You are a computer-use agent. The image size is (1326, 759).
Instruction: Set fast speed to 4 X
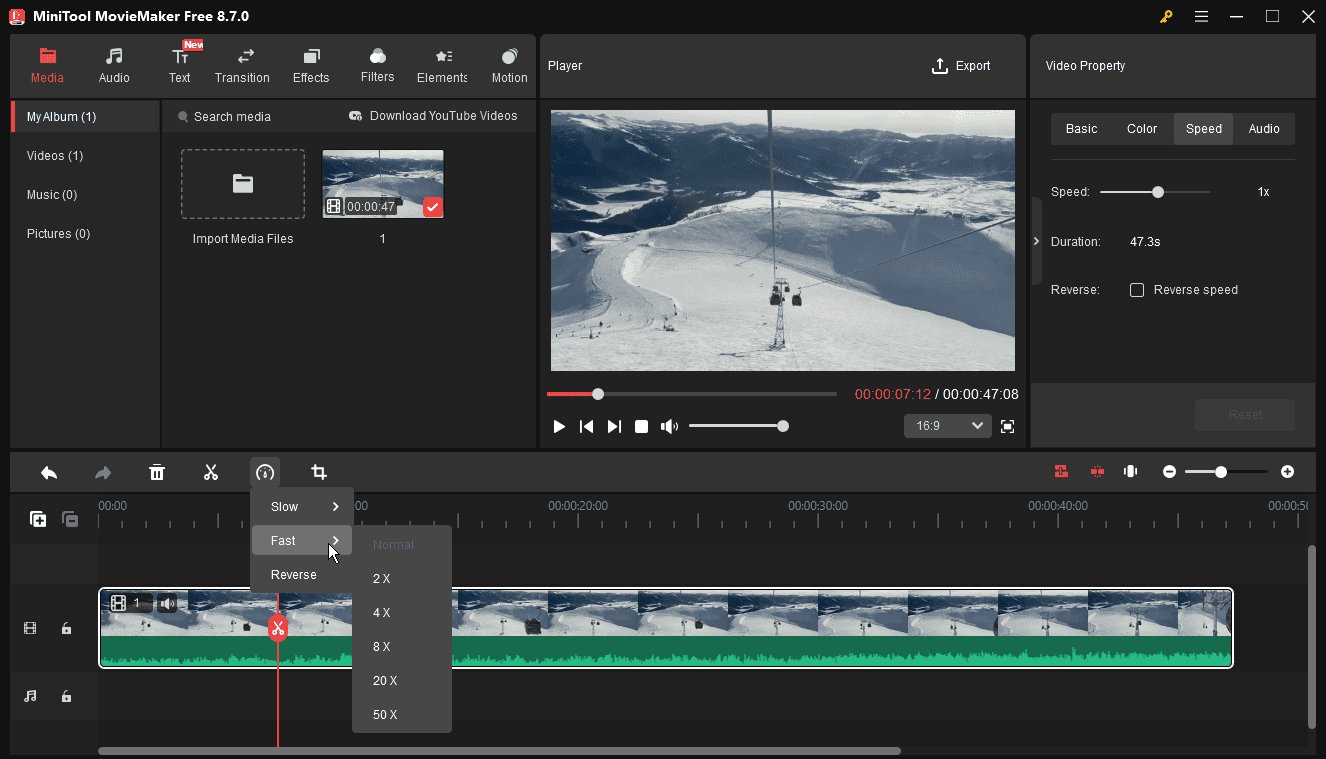[402, 613]
